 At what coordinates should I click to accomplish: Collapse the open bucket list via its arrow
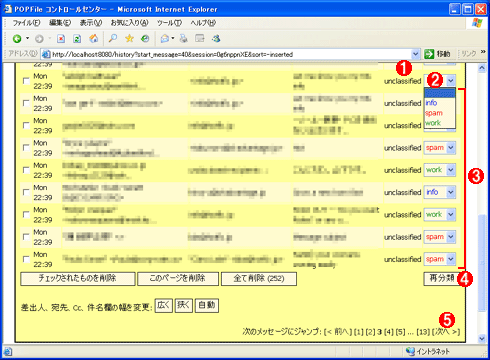pyautogui.click(x=451, y=81)
